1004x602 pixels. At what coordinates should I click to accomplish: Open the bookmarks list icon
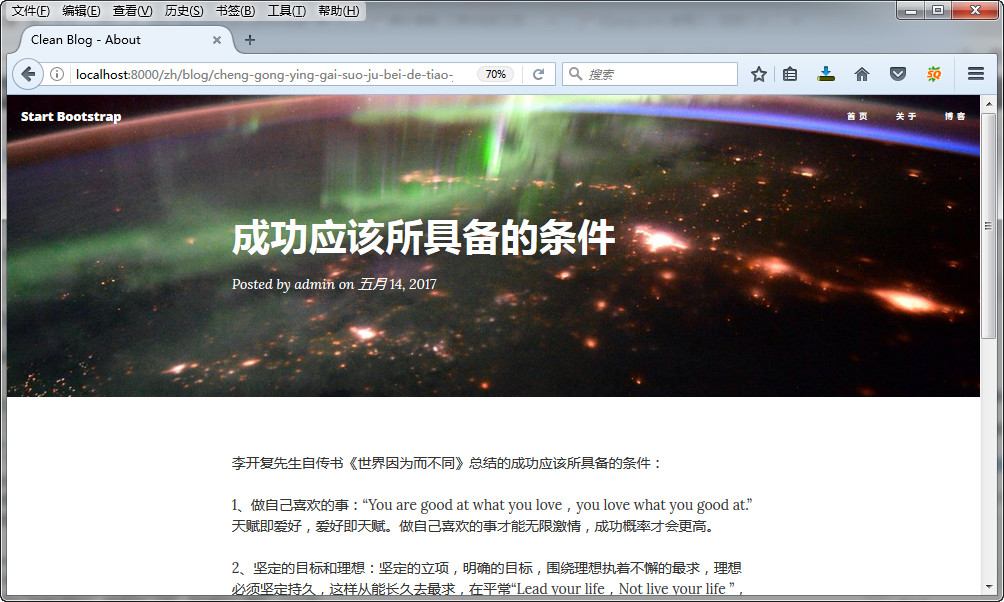point(790,74)
